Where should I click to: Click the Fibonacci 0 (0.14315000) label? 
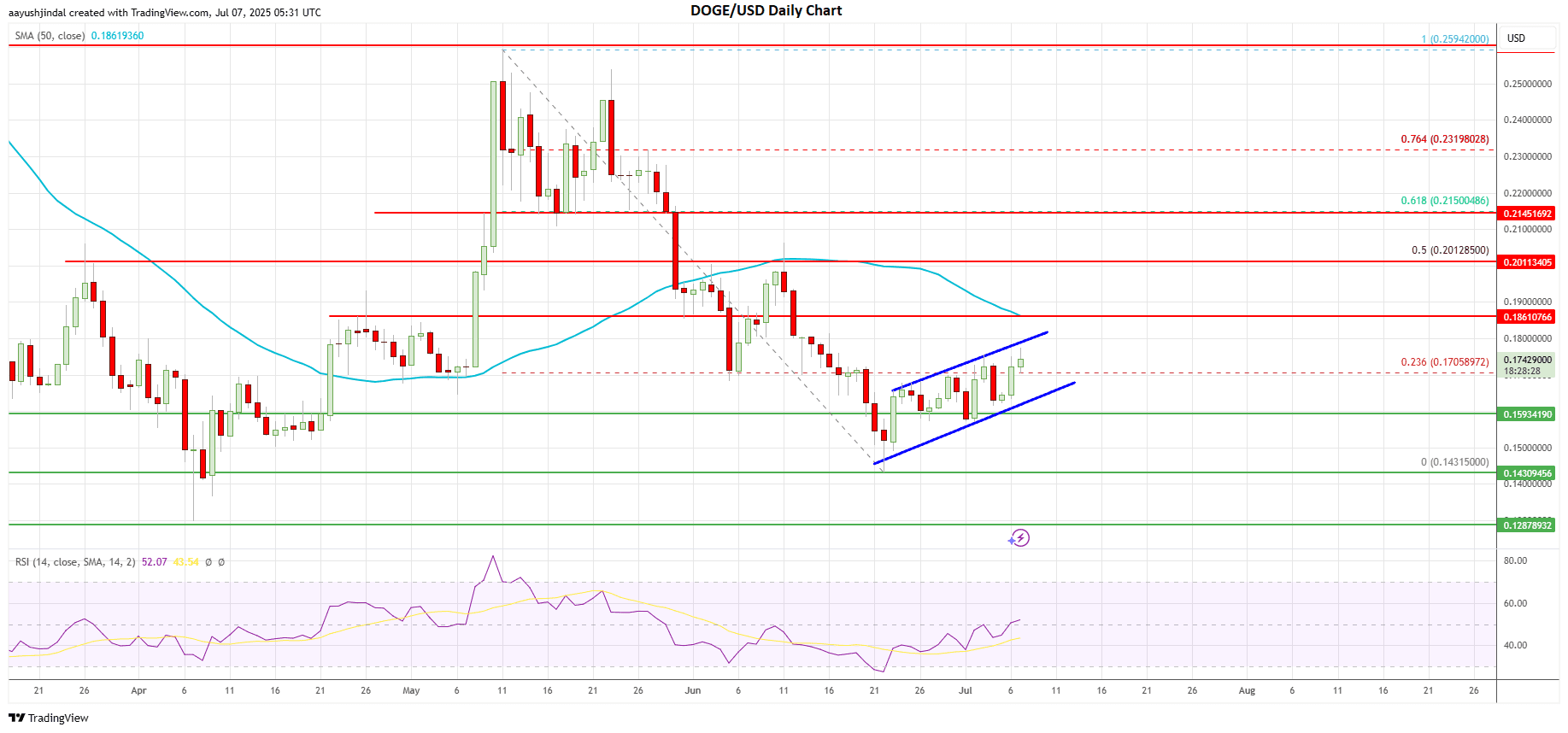pyautogui.click(x=1454, y=462)
